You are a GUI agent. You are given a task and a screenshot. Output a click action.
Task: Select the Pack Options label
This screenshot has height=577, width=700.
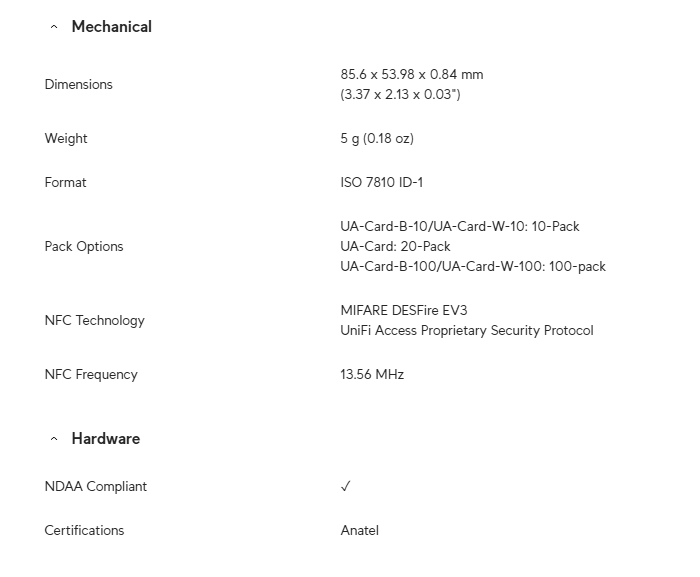84,247
